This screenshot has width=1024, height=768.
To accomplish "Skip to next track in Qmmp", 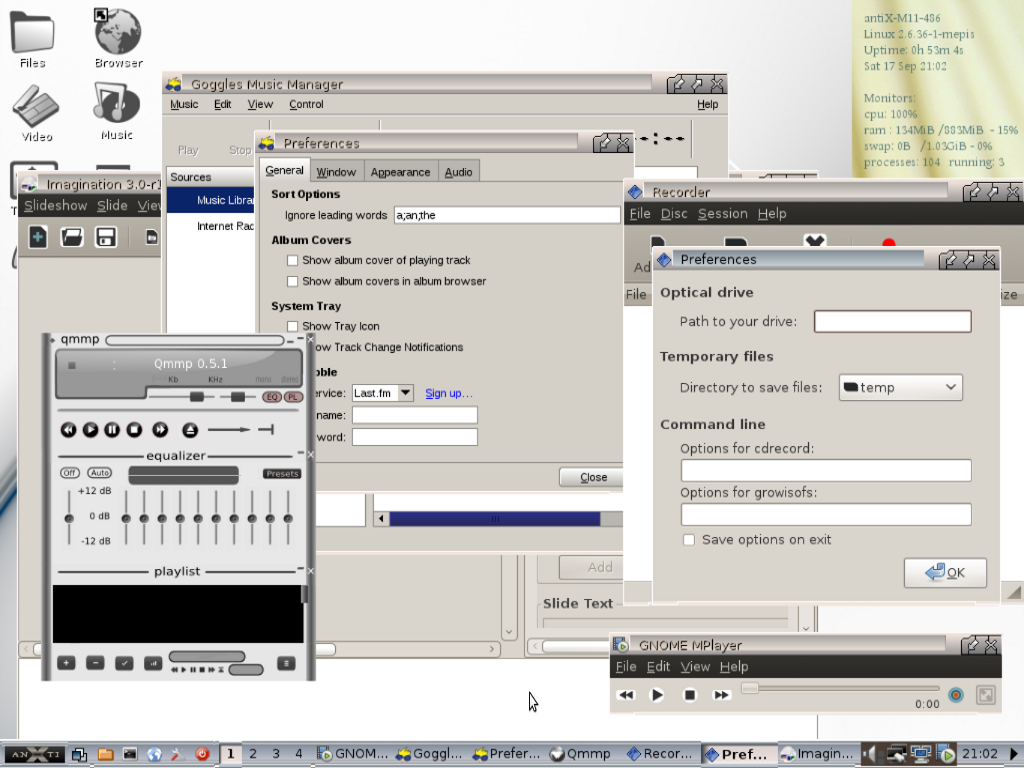I will (x=160, y=430).
